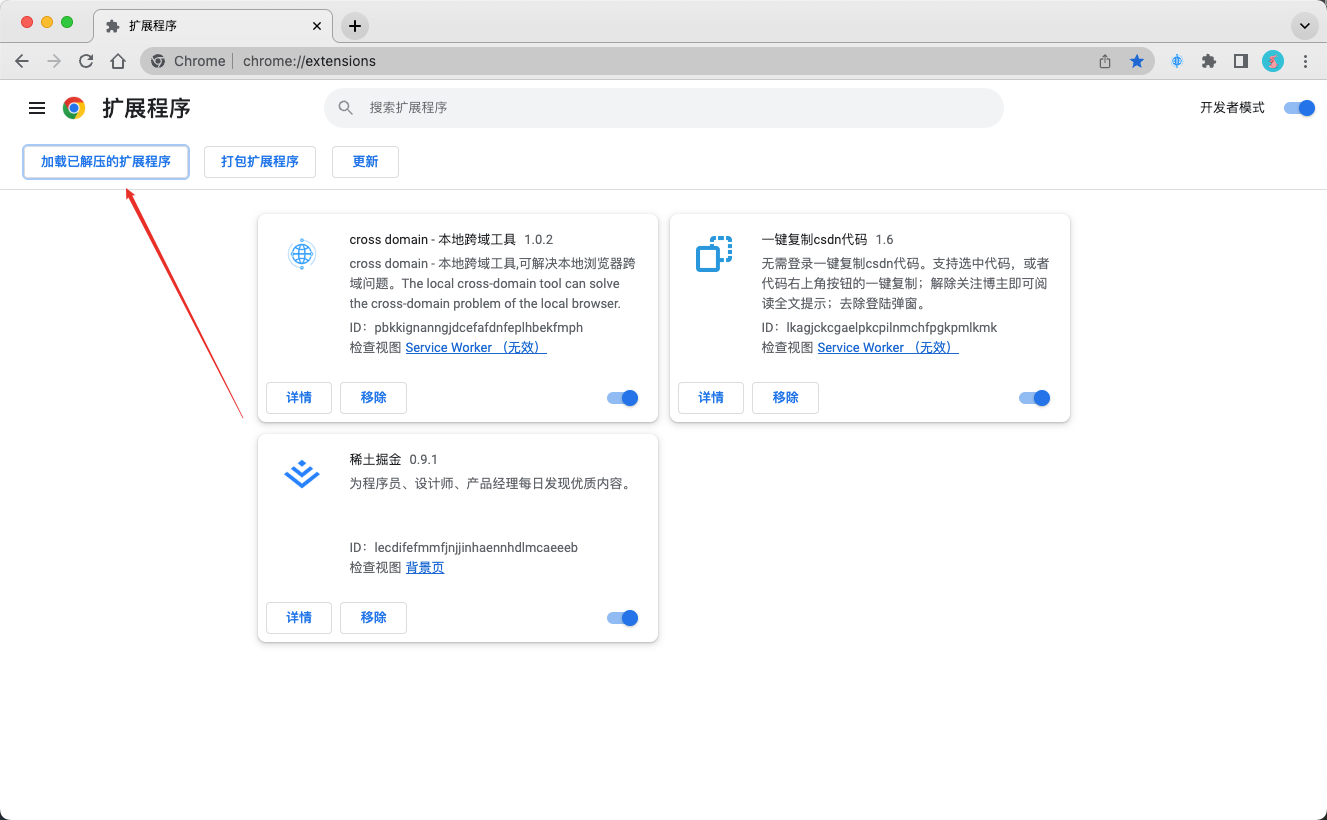Click the 加载已解压的扩展程序 button

[105, 161]
